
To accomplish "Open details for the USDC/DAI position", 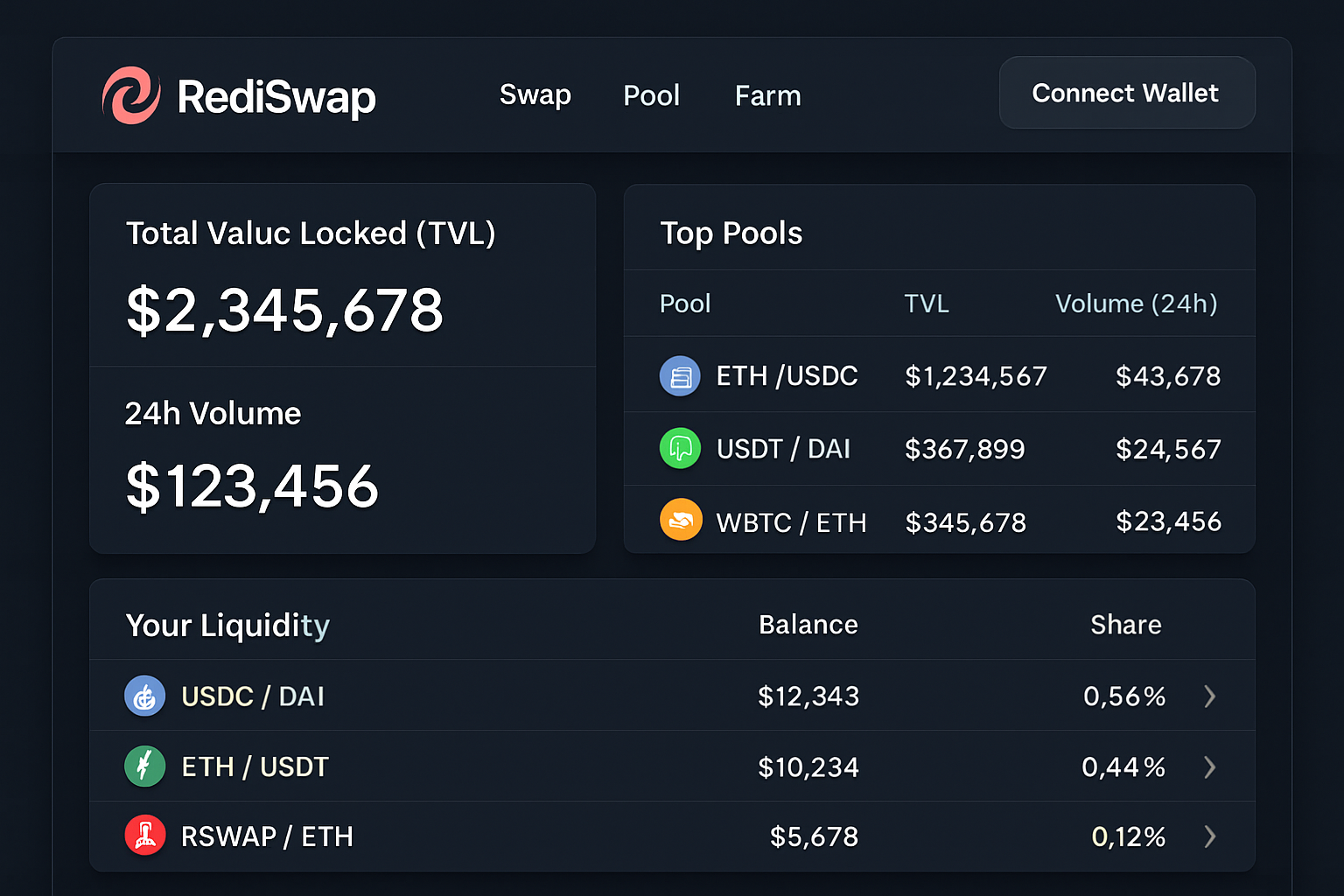I will point(1210,696).
